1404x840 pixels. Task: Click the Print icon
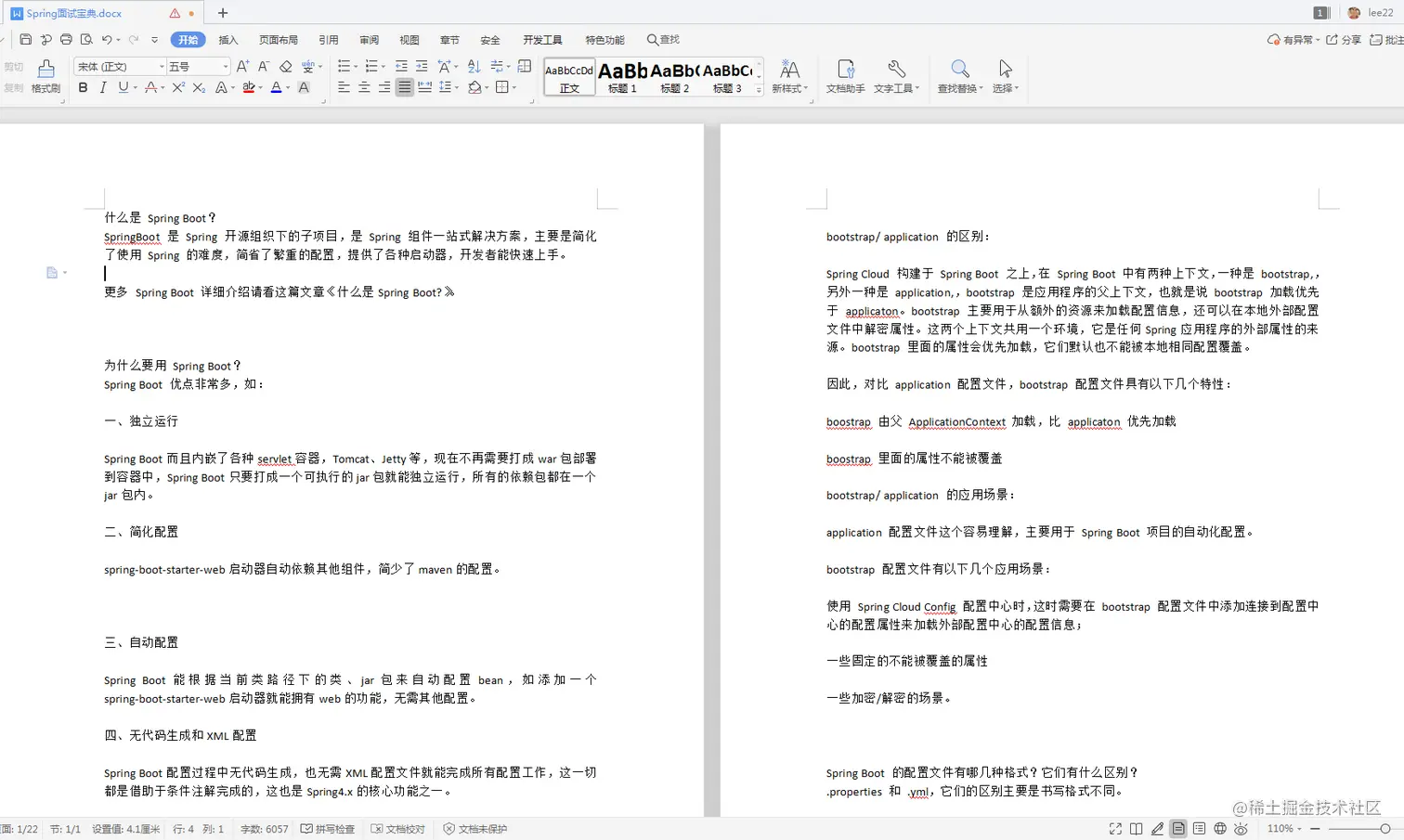coord(66,40)
